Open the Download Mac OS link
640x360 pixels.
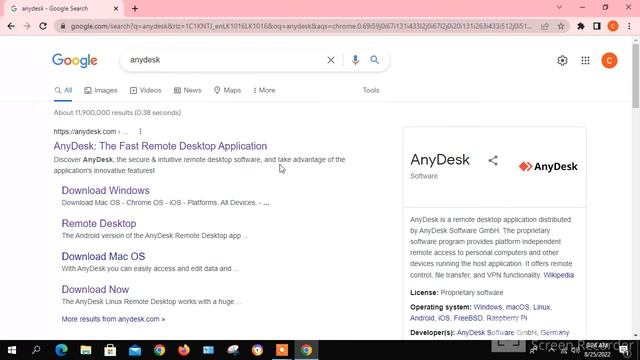point(103,256)
